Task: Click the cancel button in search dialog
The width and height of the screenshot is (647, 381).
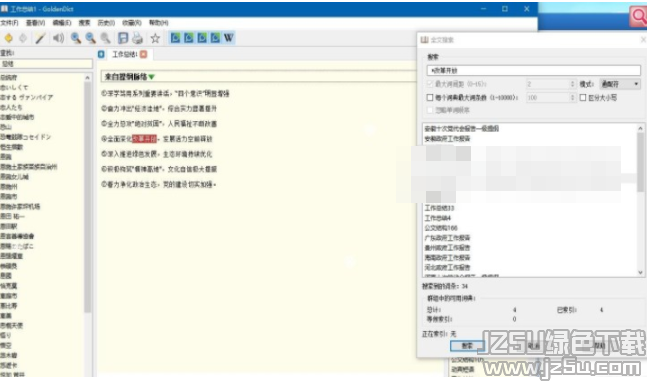Action: (x=534, y=346)
